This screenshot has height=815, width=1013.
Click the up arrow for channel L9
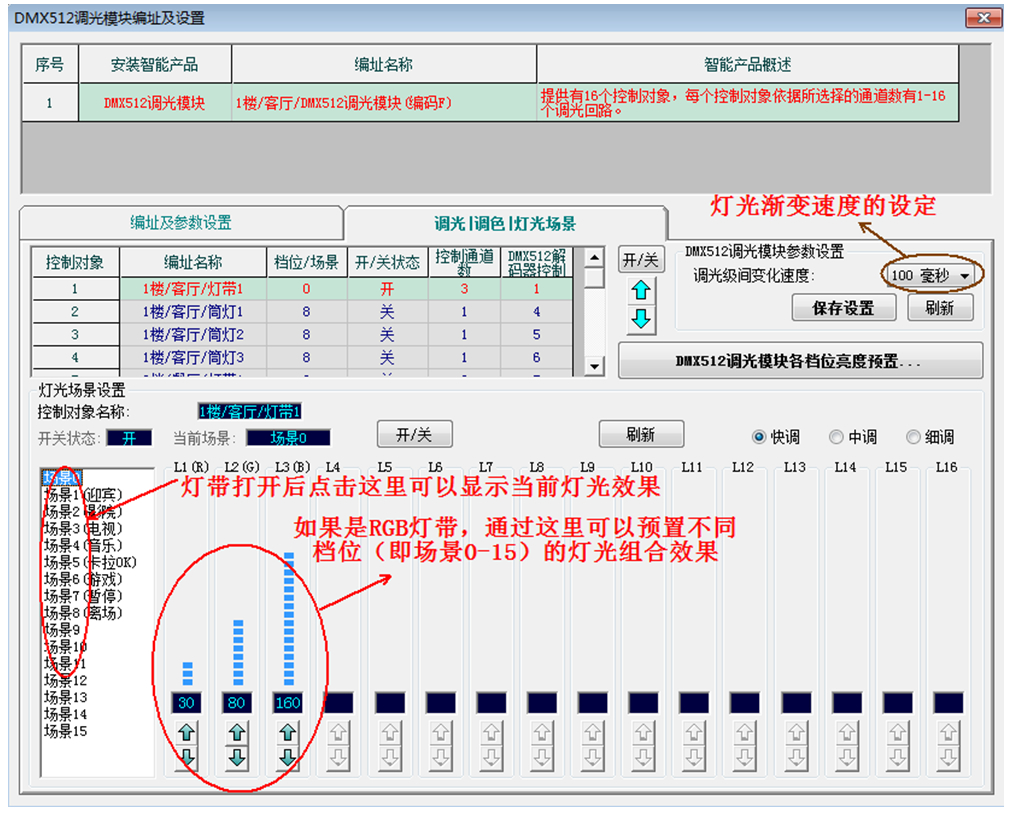(592, 733)
